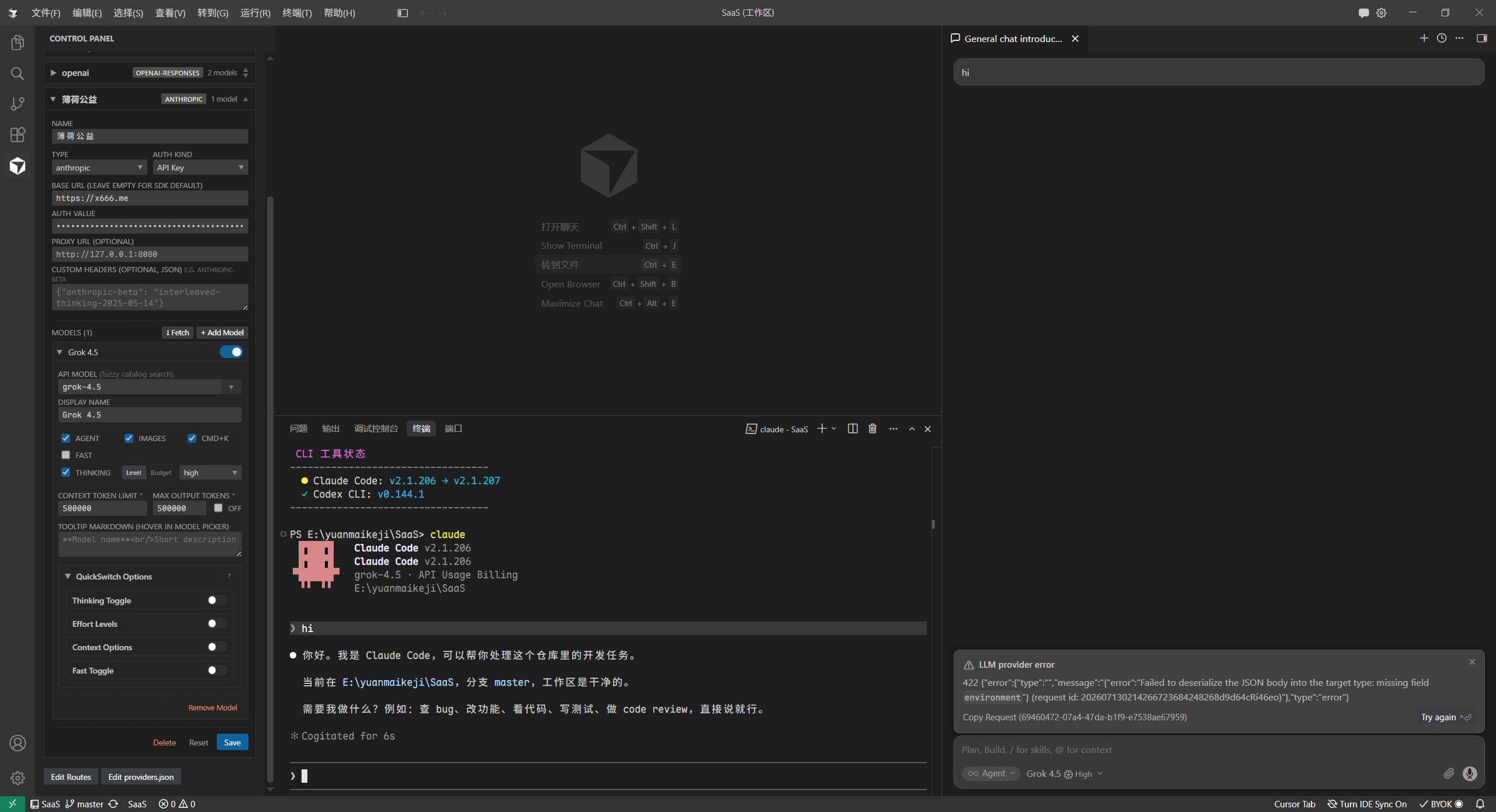Uncheck the IMAGES checkbox

click(129, 438)
